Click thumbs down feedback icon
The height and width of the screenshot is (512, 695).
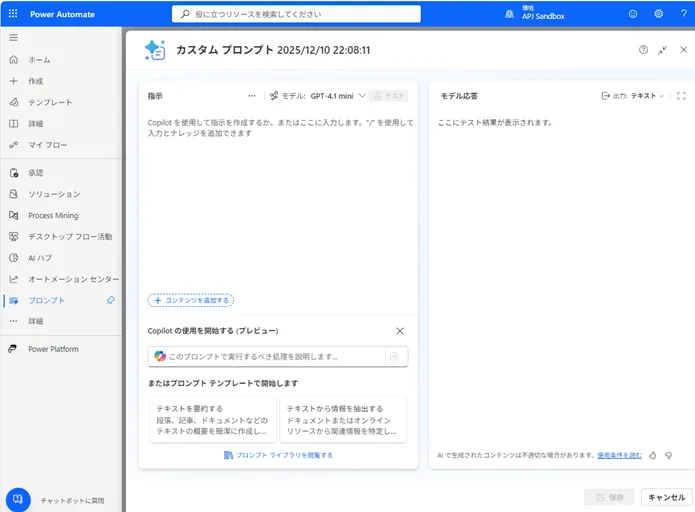pyautogui.click(x=668, y=455)
